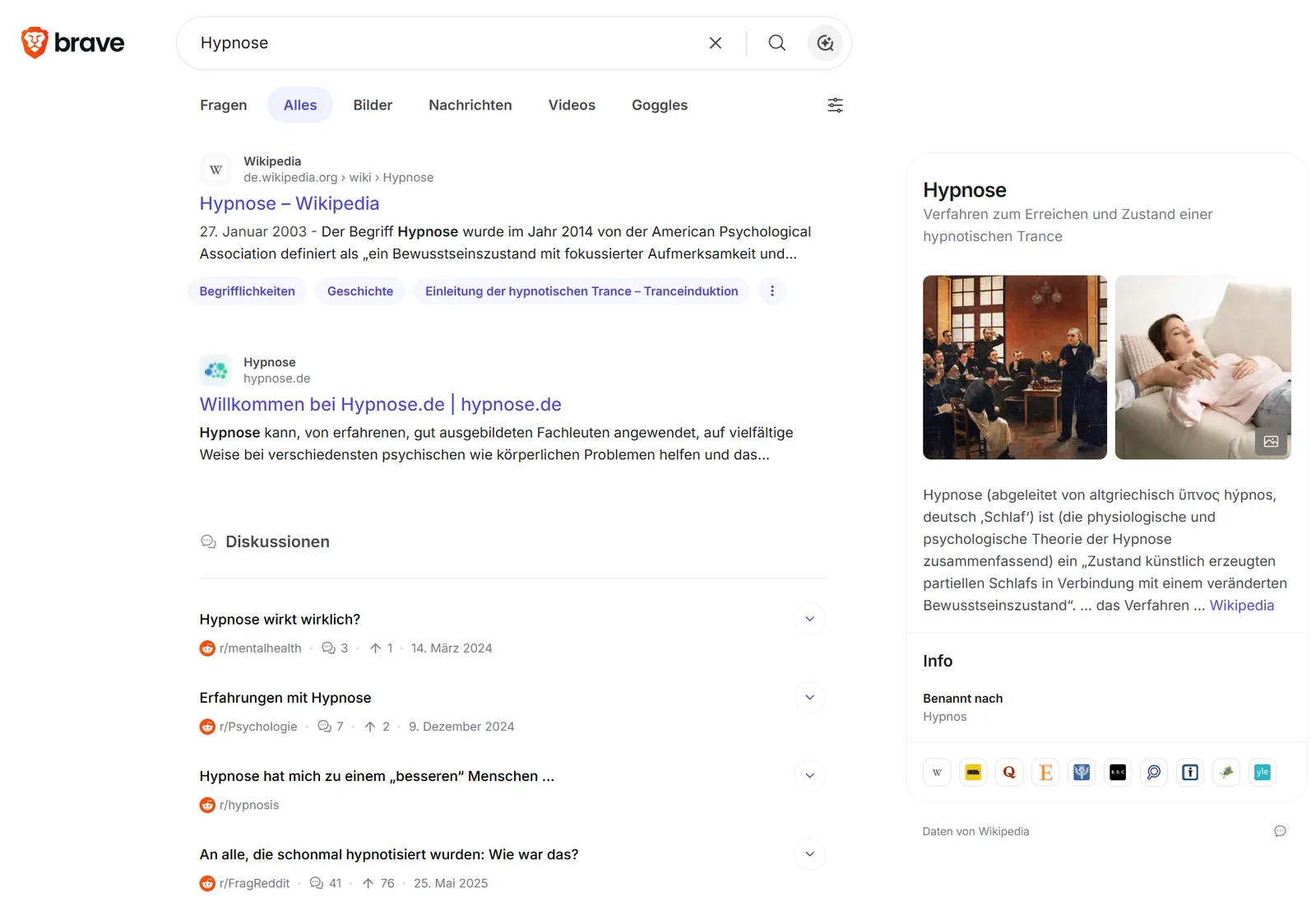Open the woman on sofa thumbnail
Screen dimensions: 1316x911
coord(1203,367)
